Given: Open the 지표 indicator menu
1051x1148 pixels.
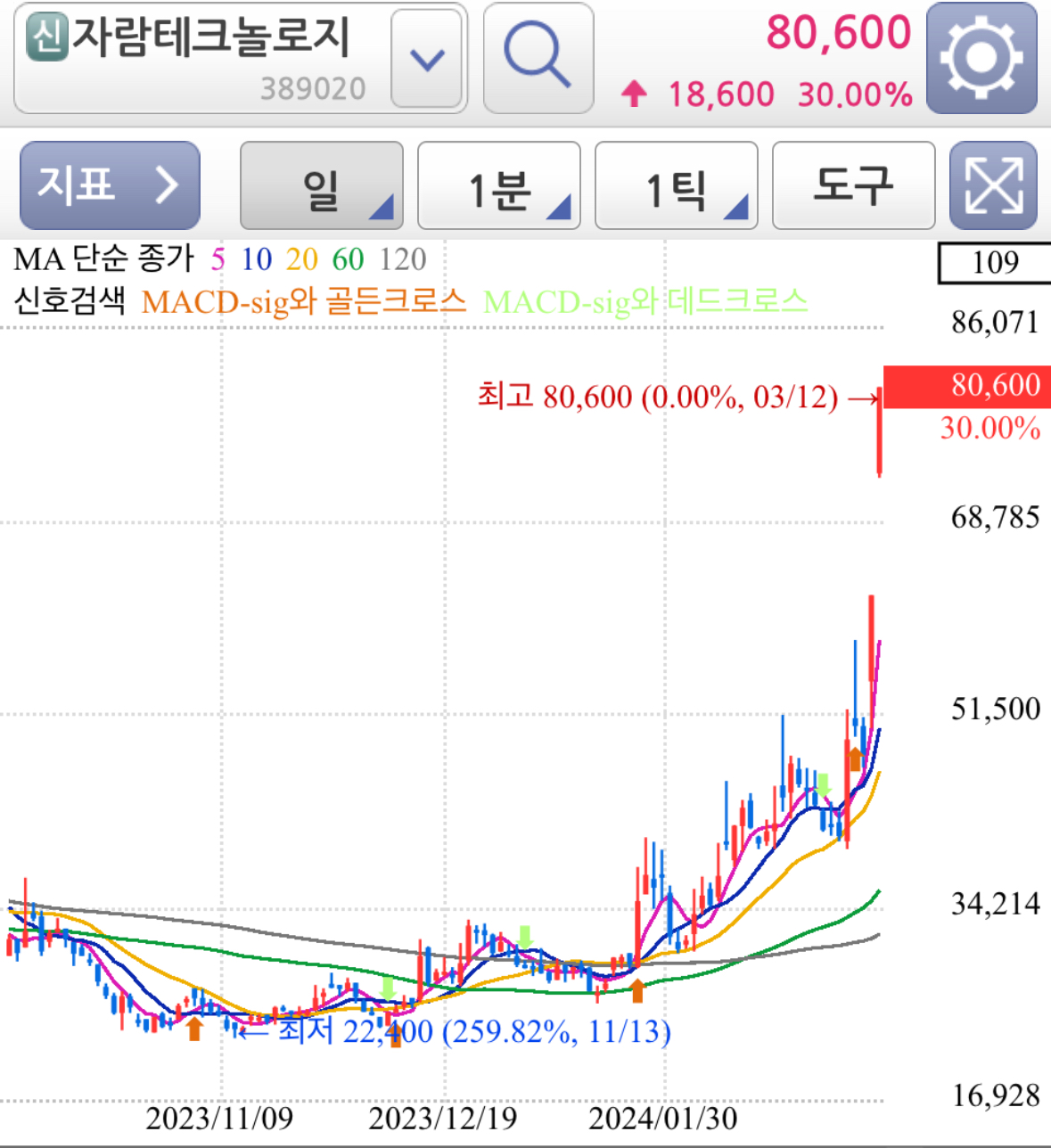Looking at the screenshot, I should pos(110,184).
